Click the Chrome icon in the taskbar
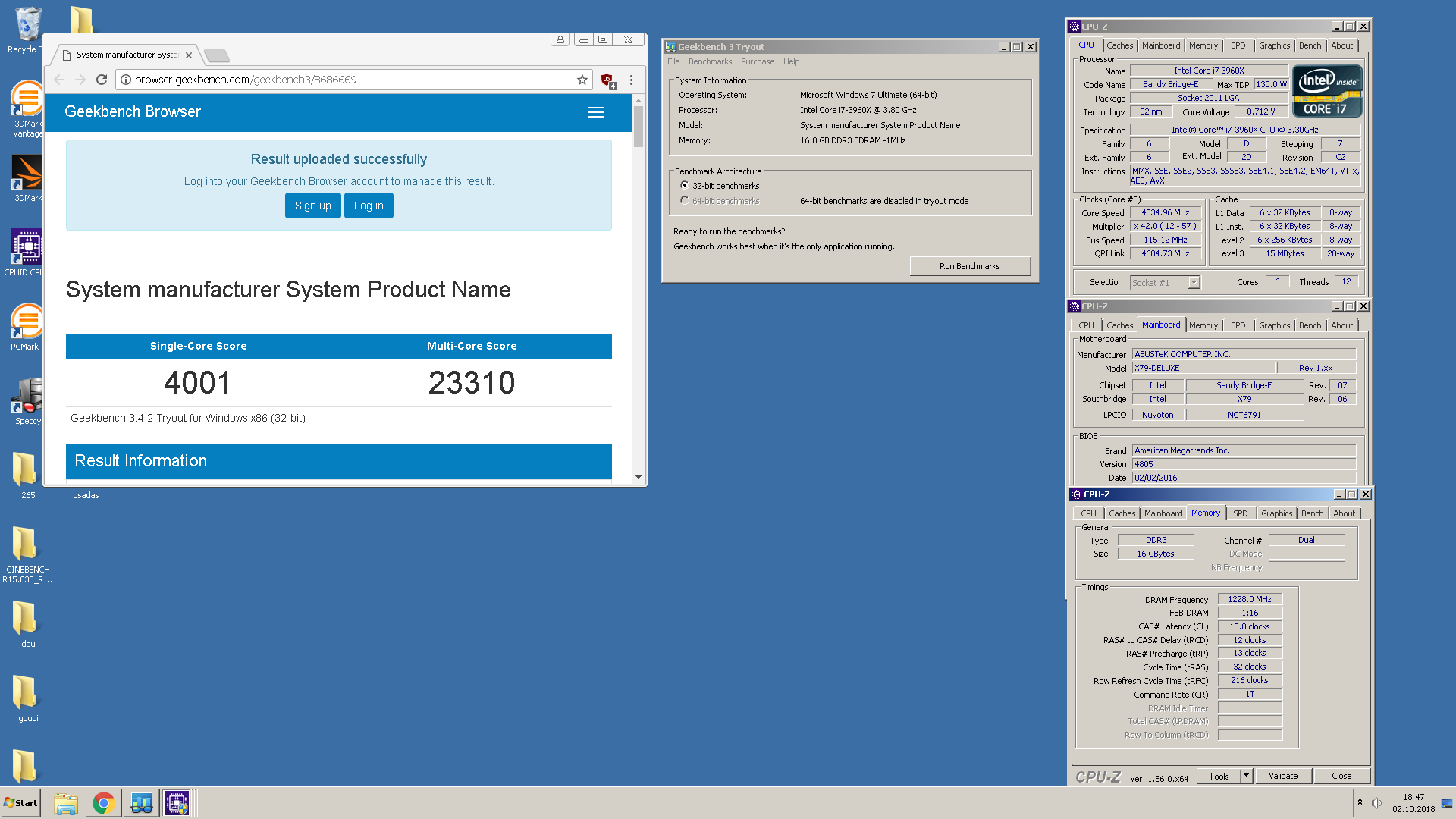 [x=104, y=803]
